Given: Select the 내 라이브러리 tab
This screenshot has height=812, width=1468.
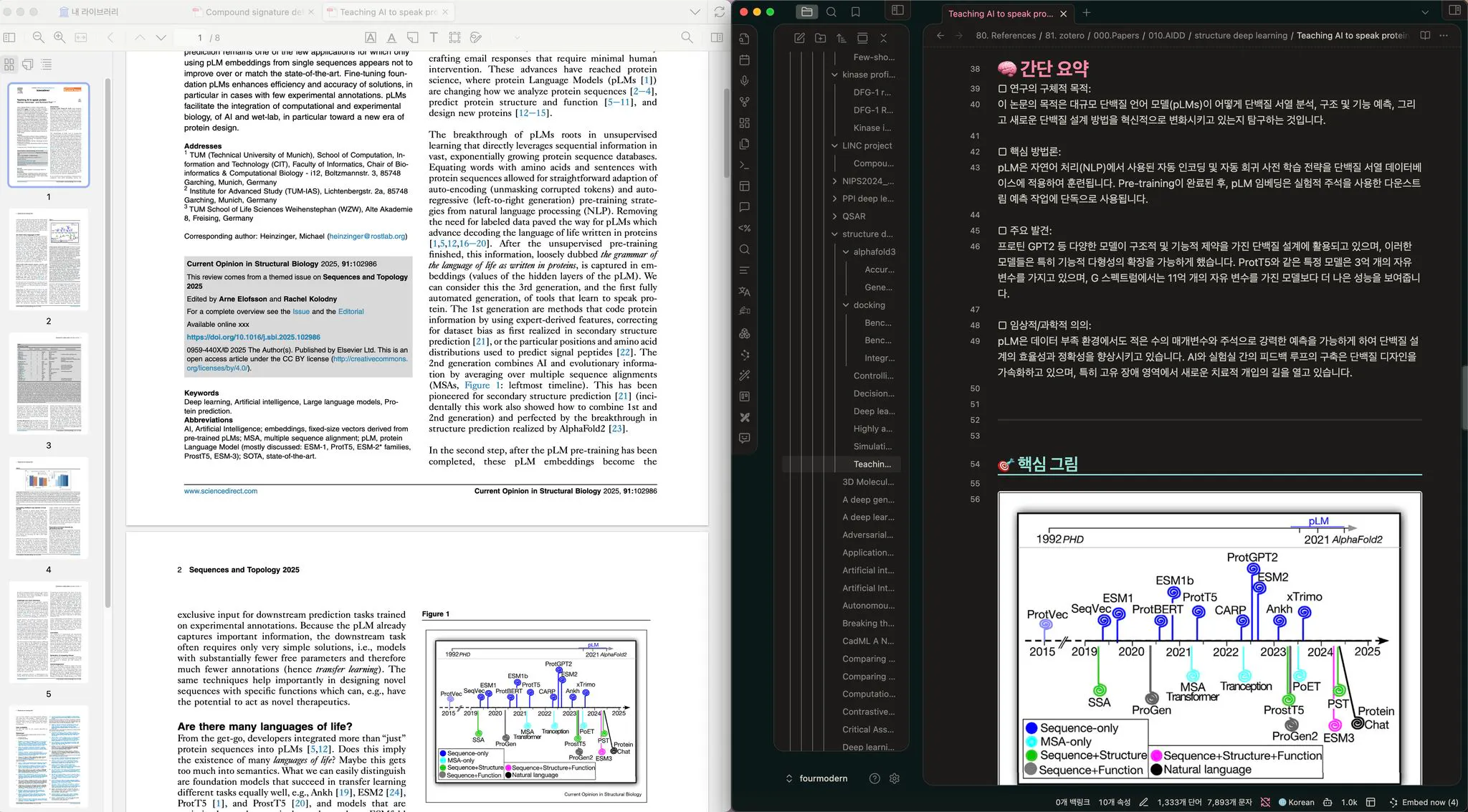Looking at the screenshot, I should tap(89, 12).
